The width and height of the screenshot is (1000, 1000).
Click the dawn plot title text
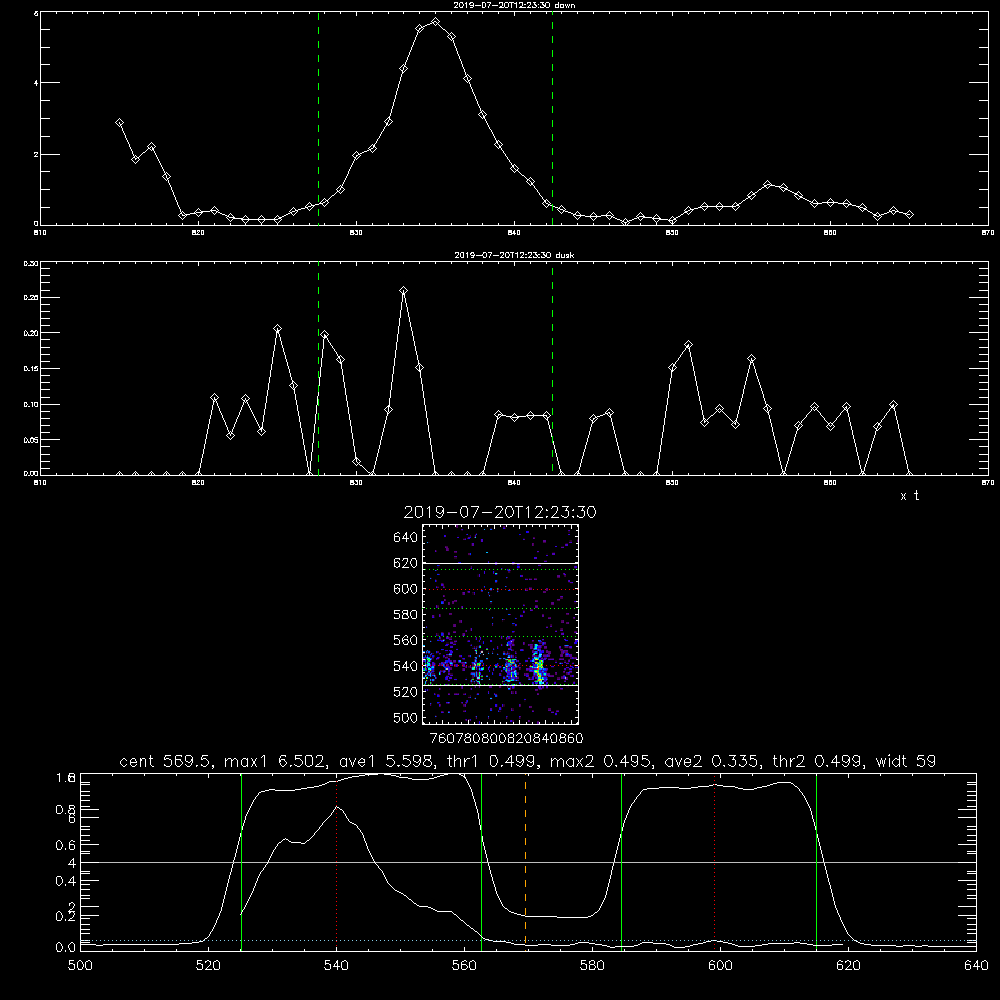(x=514, y=4)
